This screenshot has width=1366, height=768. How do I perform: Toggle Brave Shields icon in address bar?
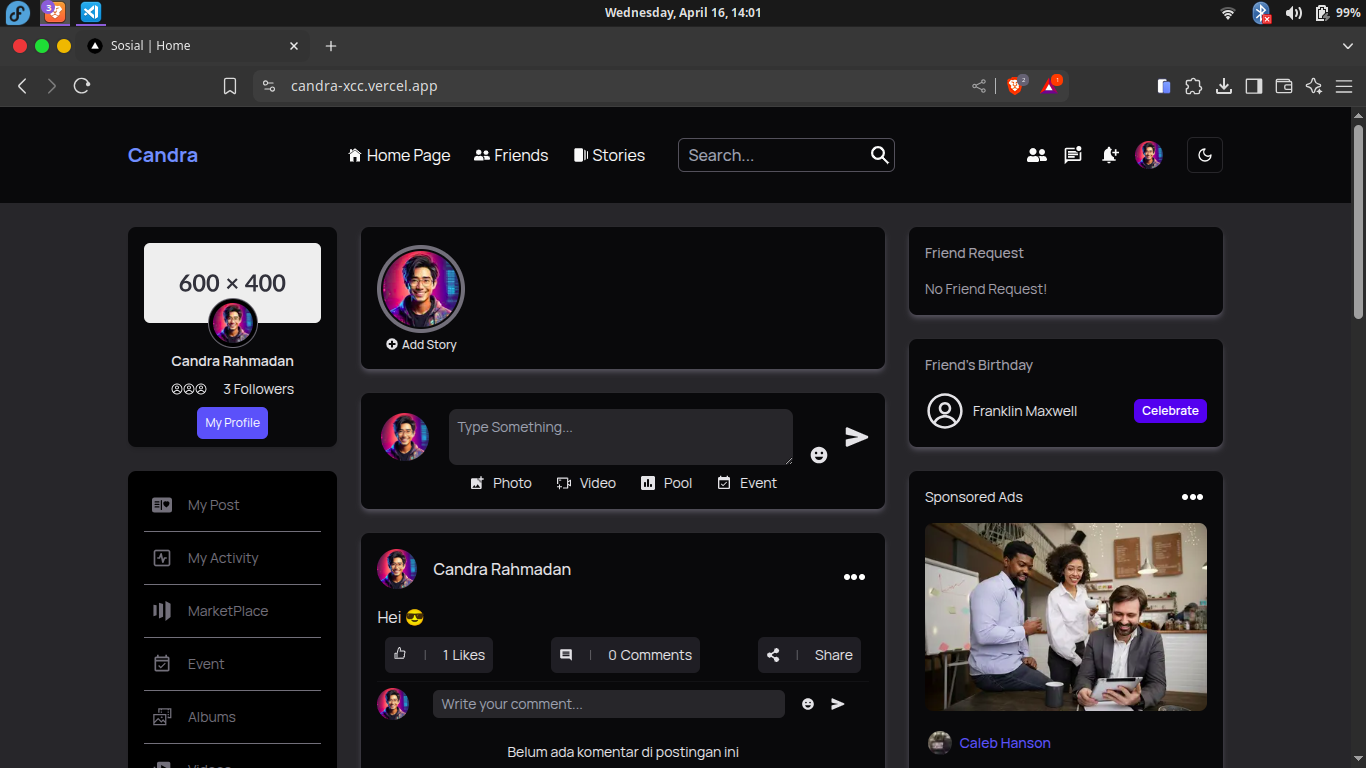(x=1015, y=86)
